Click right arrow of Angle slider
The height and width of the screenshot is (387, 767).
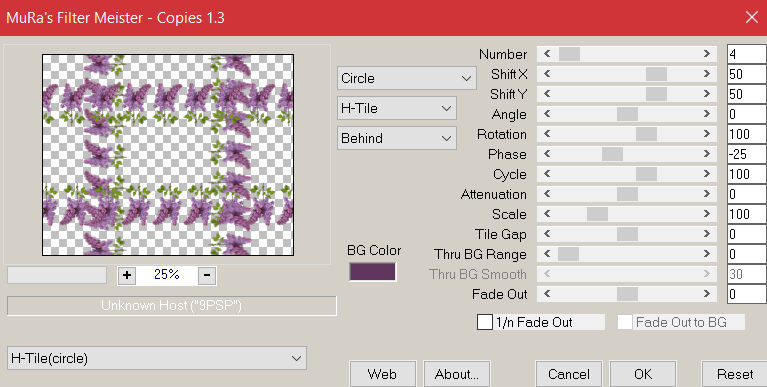707,114
